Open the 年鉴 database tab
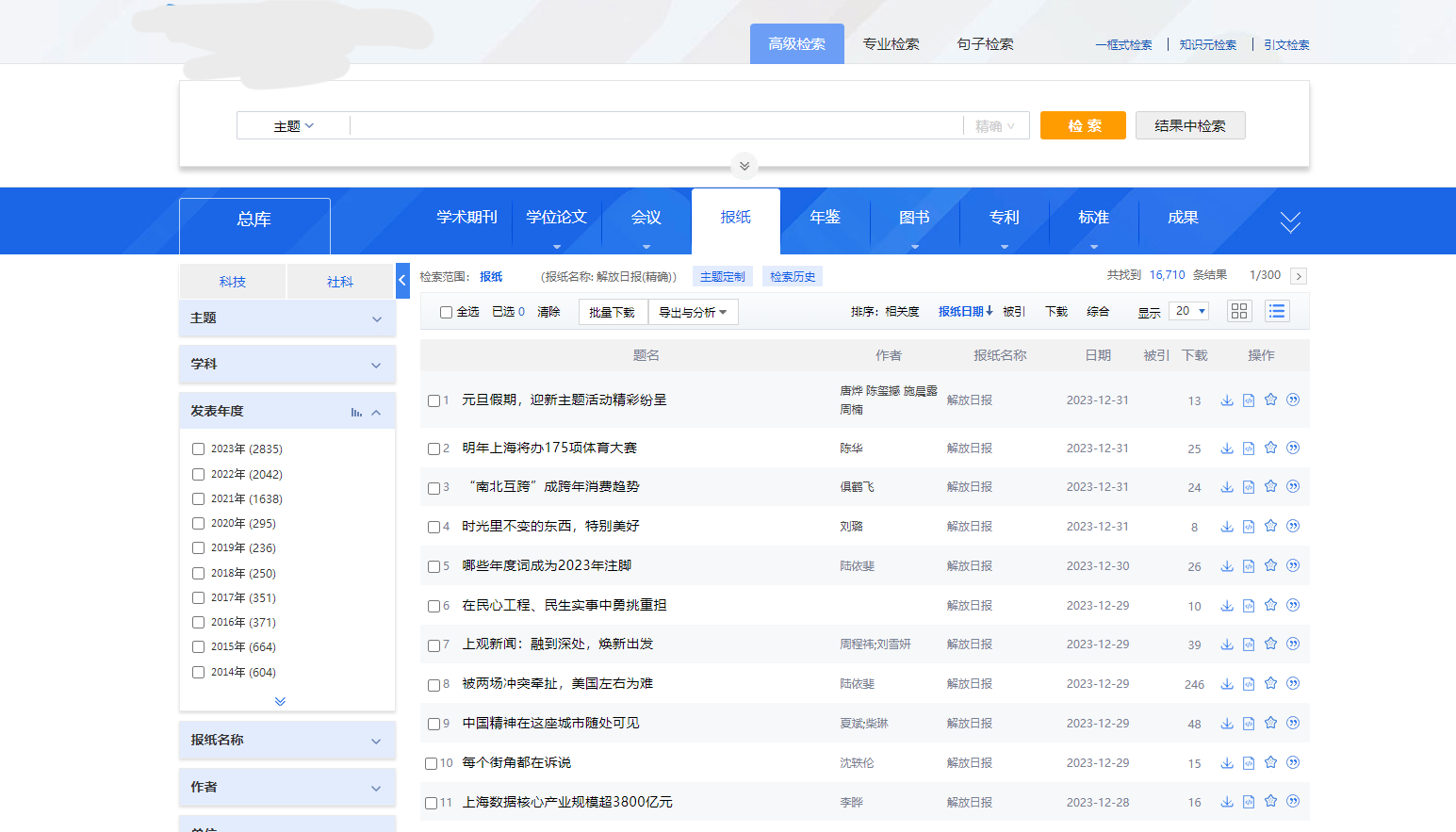This screenshot has width=1456, height=832. [825, 218]
